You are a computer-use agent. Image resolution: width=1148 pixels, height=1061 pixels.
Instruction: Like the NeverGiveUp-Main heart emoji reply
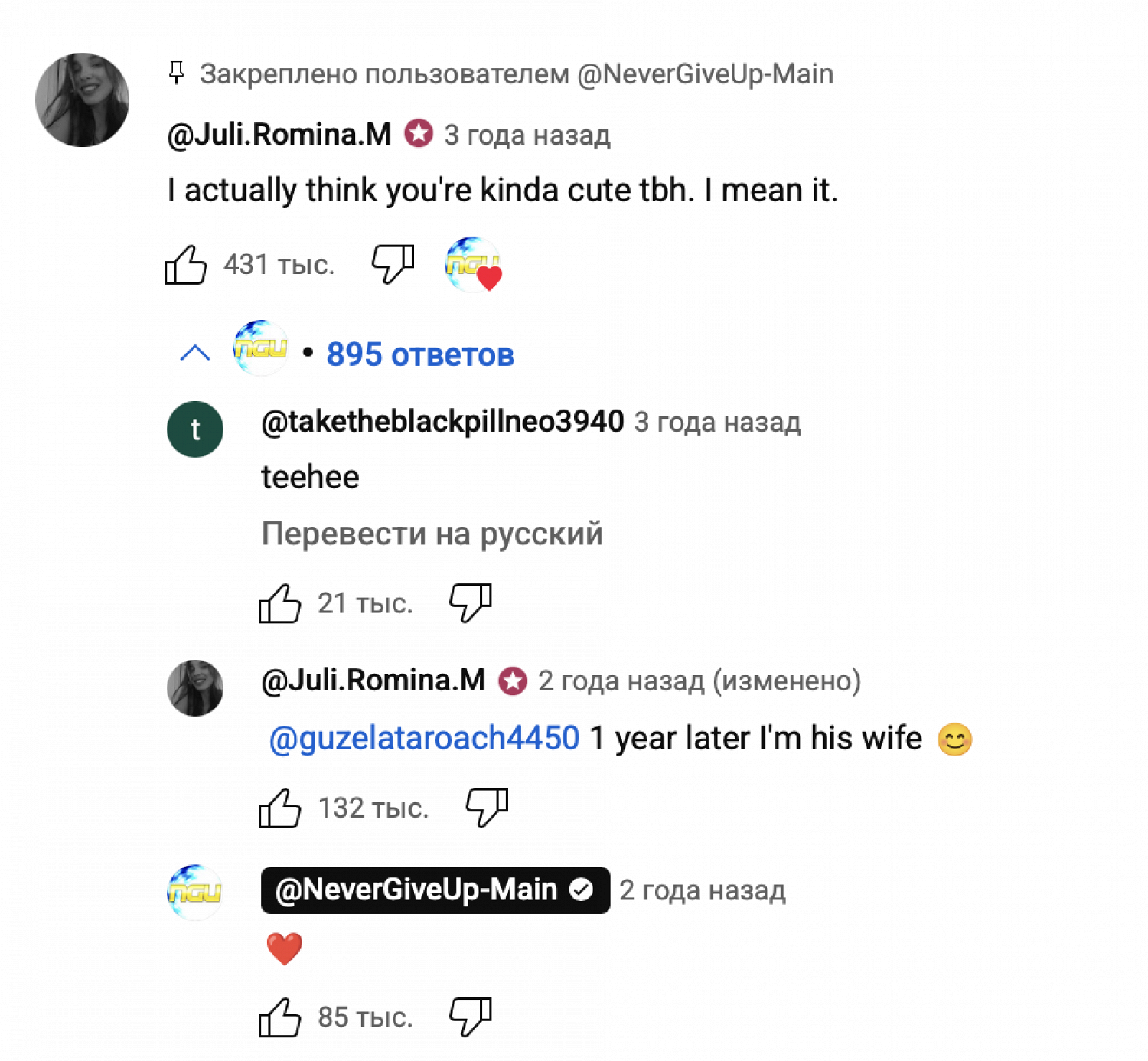[279, 1017]
